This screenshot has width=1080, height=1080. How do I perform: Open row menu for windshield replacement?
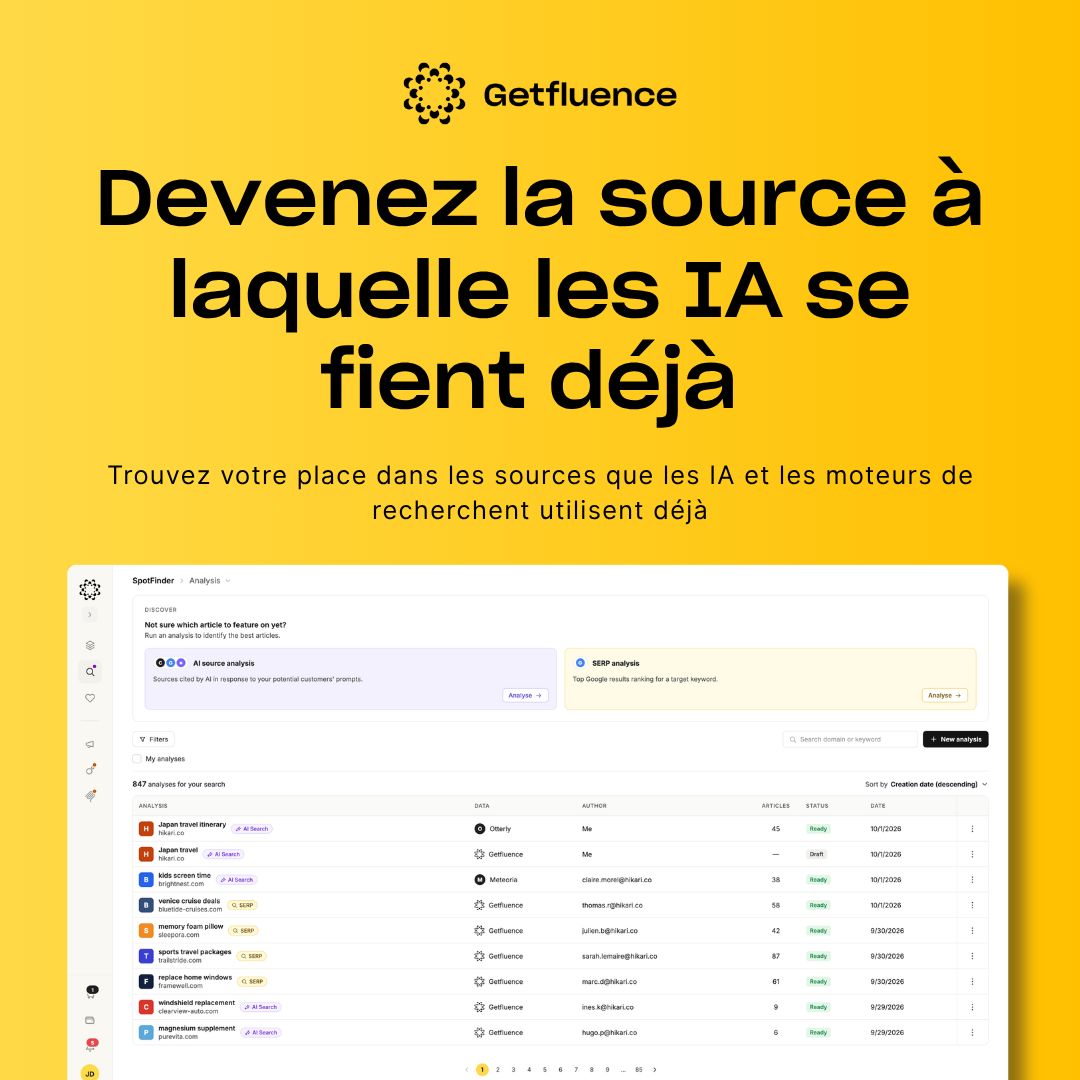[973, 1007]
